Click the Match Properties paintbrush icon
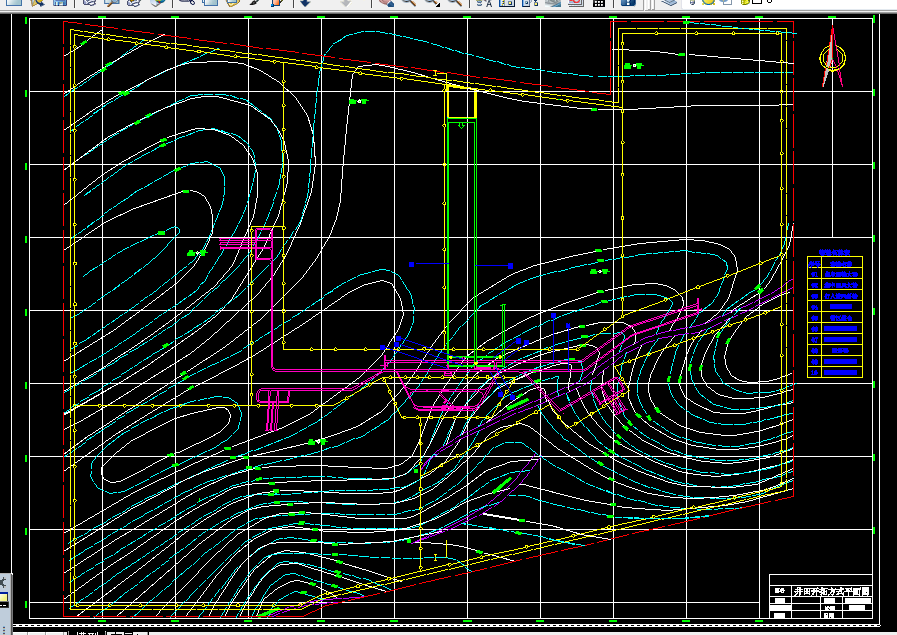 point(255,2)
